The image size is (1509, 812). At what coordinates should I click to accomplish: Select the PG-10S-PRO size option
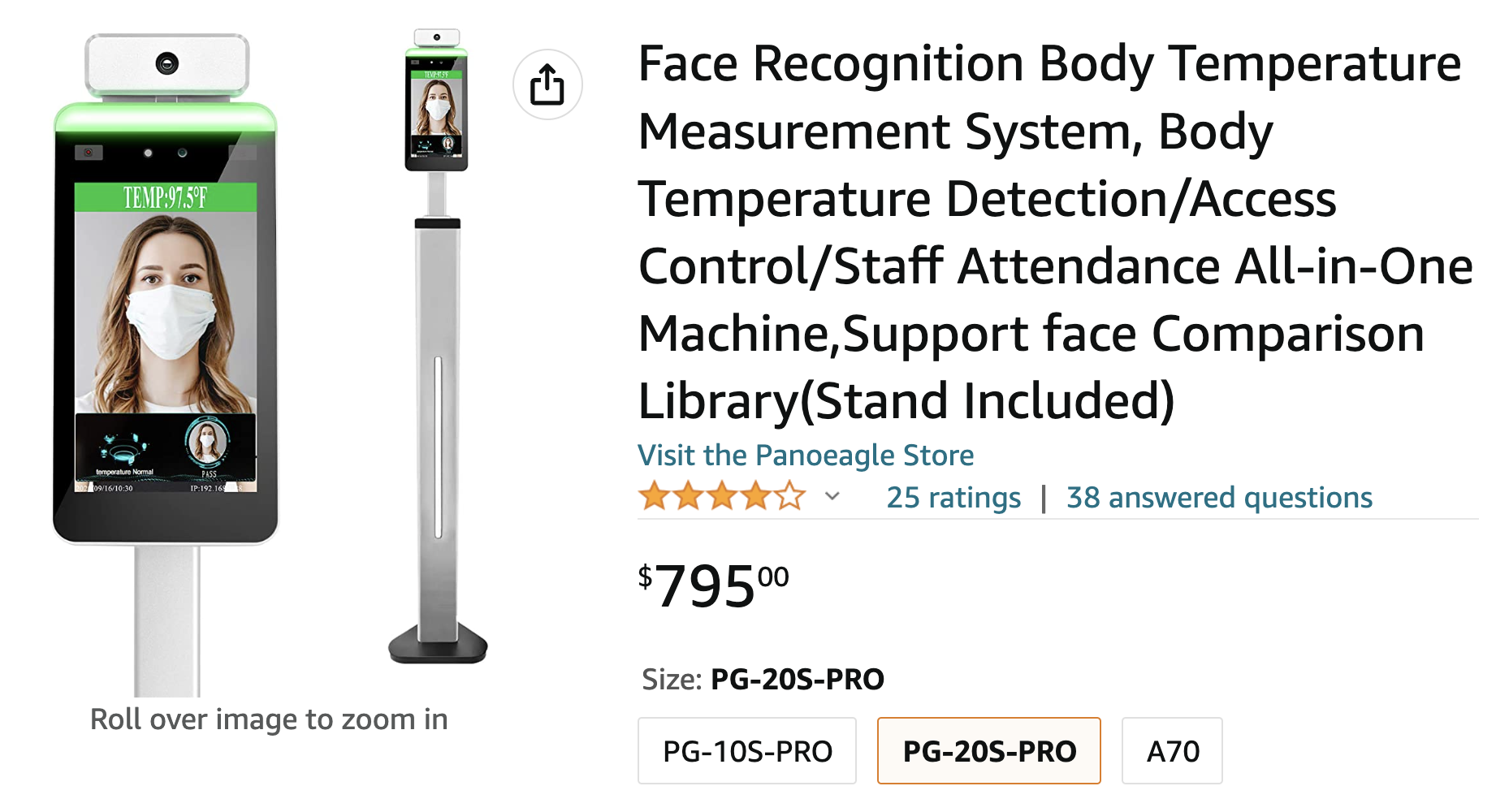(x=747, y=751)
